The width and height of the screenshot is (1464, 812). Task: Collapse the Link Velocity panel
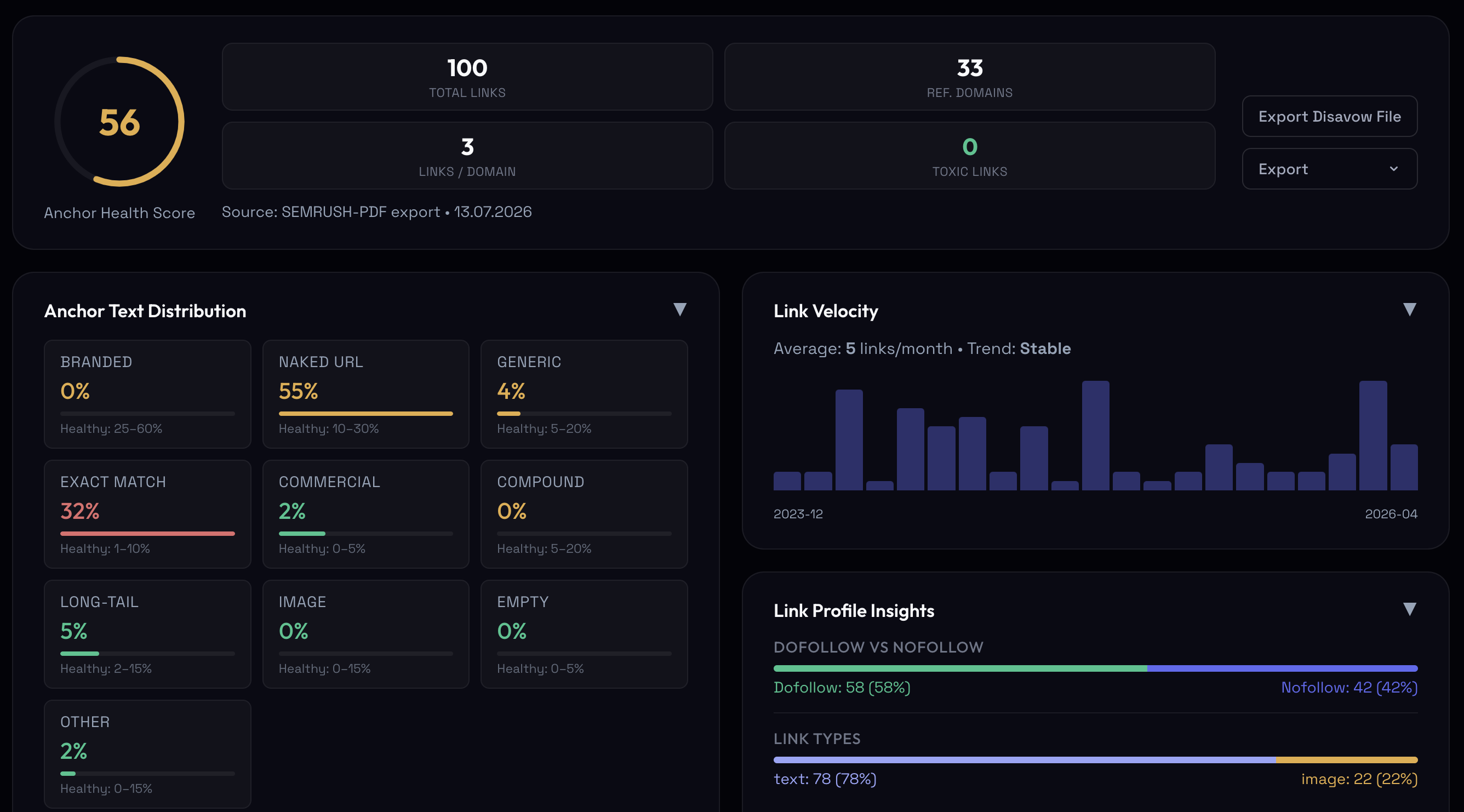point(1409,310)
